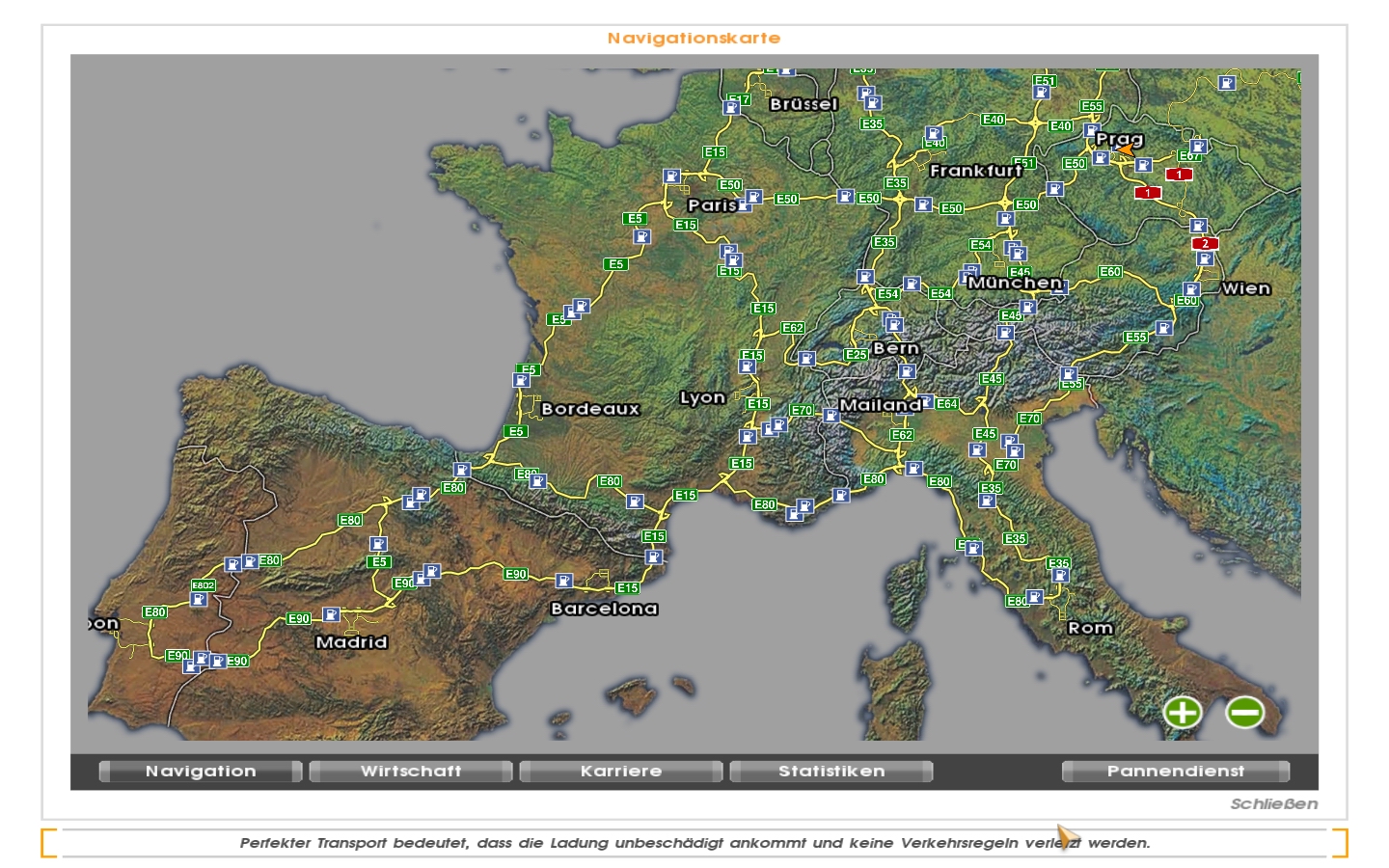The height and width of the screenshot is (868, 1389).
Task: Call the Pannendienst breakdown service
Action: click(x=1175, y=772)
